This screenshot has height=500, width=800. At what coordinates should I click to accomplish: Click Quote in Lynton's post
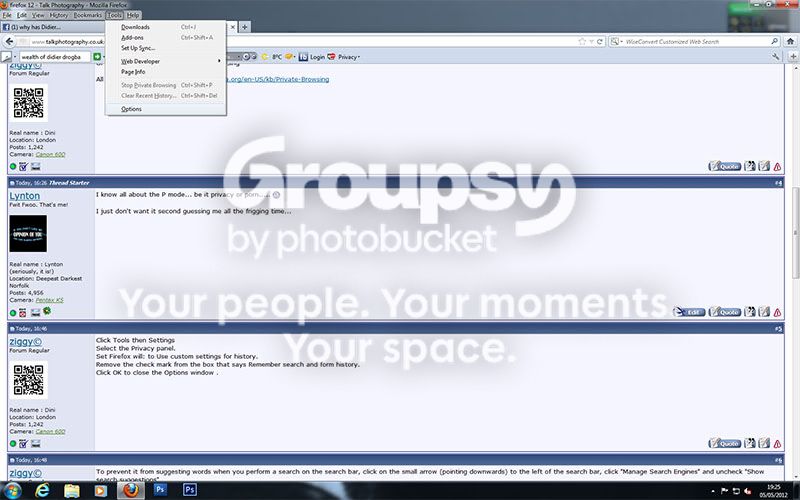pos(724,312)
